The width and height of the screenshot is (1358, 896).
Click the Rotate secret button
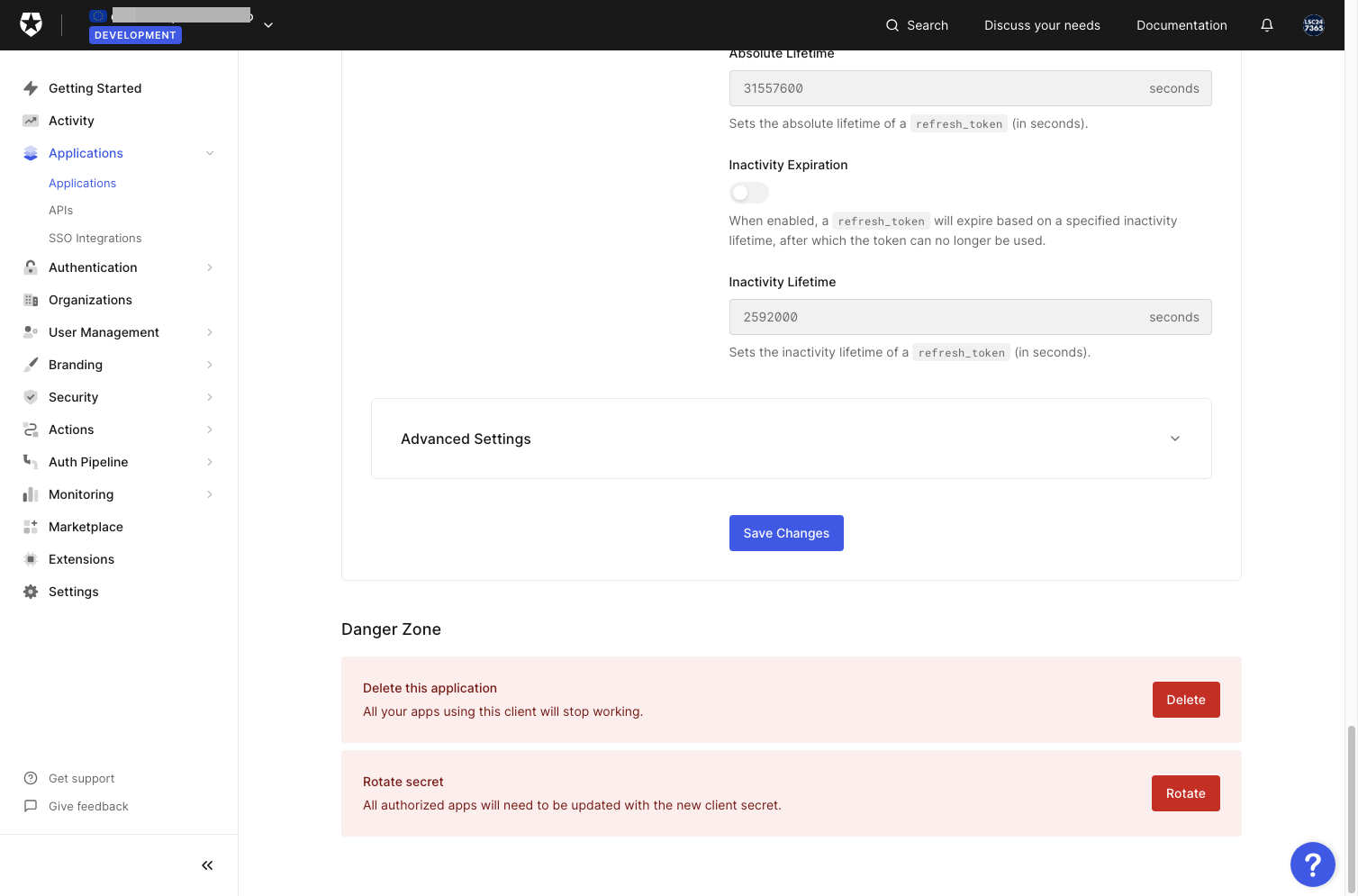(1186, 793)
